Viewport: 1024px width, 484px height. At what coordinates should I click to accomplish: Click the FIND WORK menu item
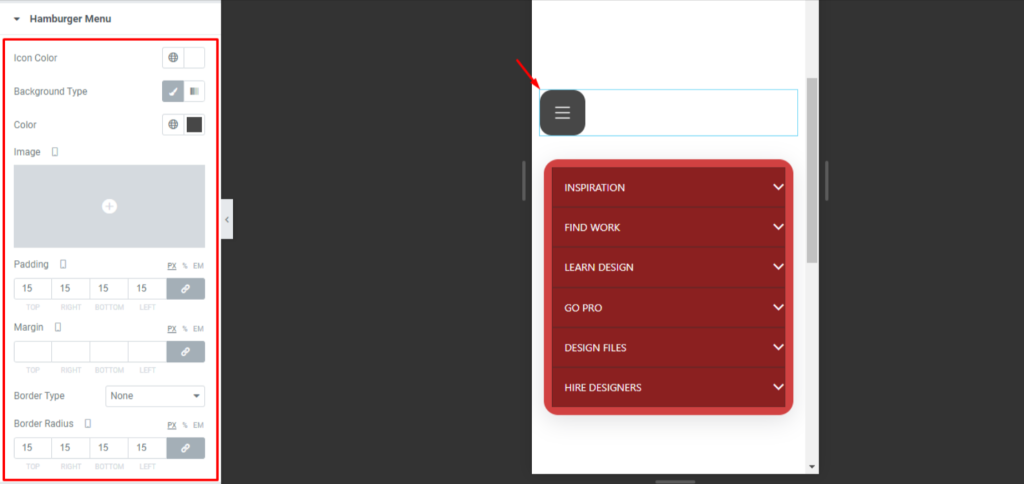(x=592, y=228)
